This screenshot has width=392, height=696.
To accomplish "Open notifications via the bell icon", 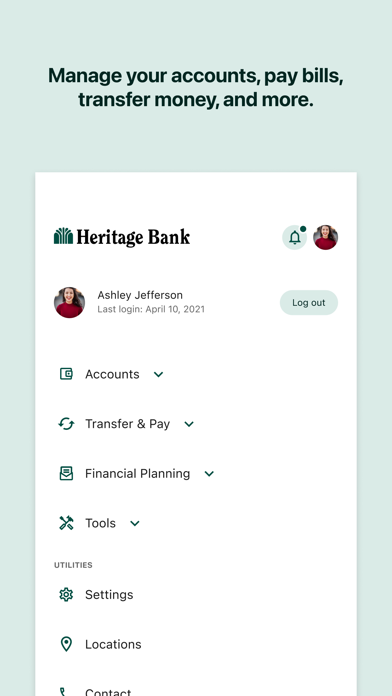I will [x=294, y=237].
